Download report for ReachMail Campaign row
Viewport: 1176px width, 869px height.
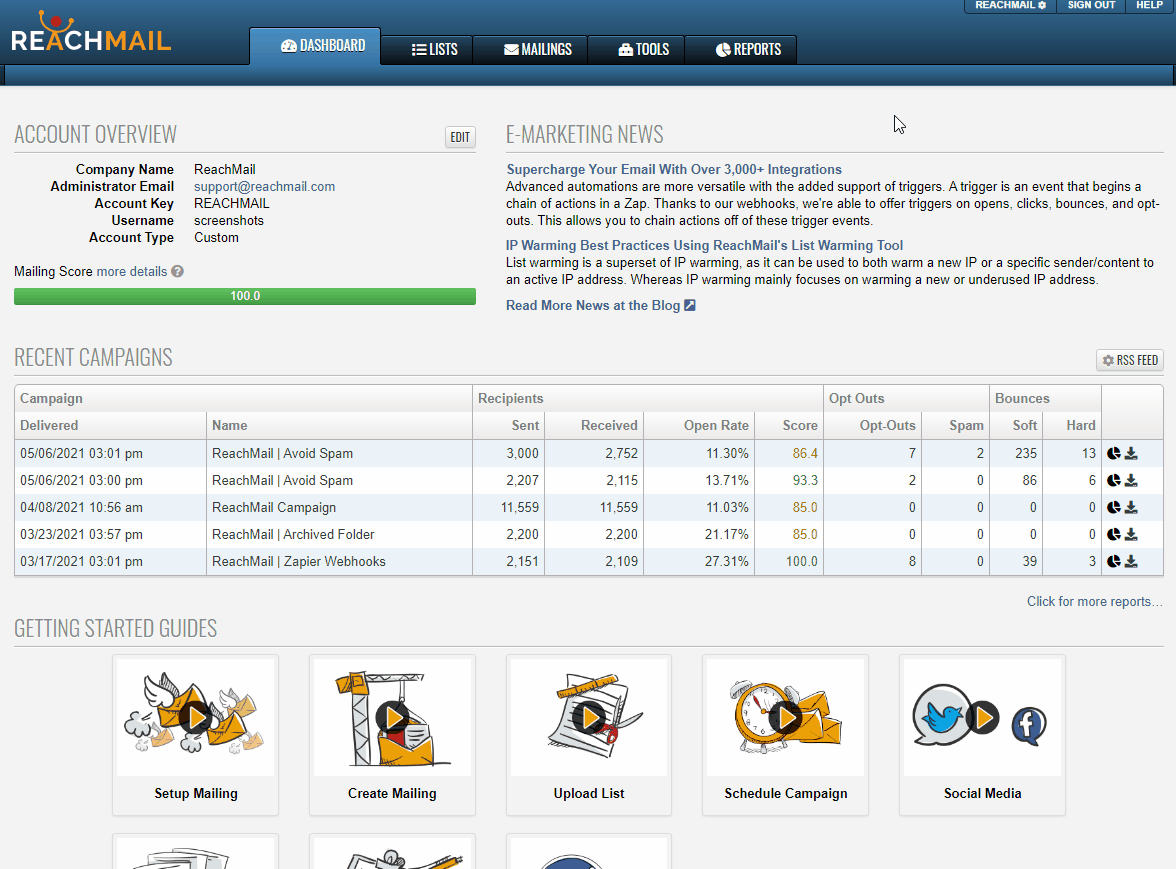(x=1131, y=507)
